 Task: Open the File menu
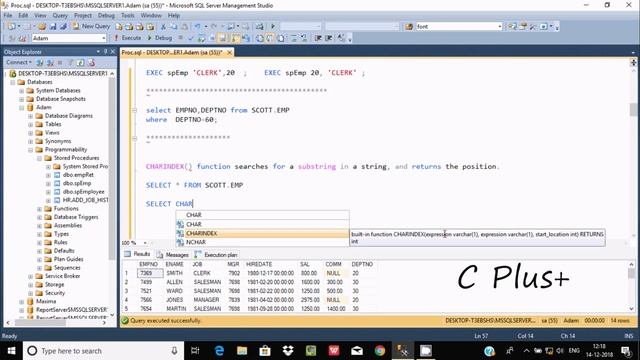click(8, 15)
